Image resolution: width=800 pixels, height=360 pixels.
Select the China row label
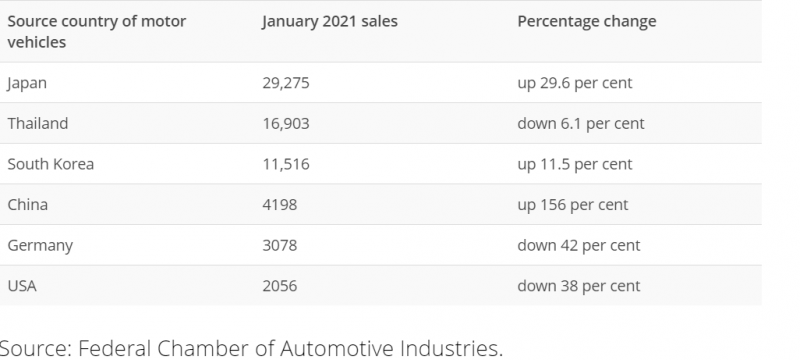tap(28, 204)
